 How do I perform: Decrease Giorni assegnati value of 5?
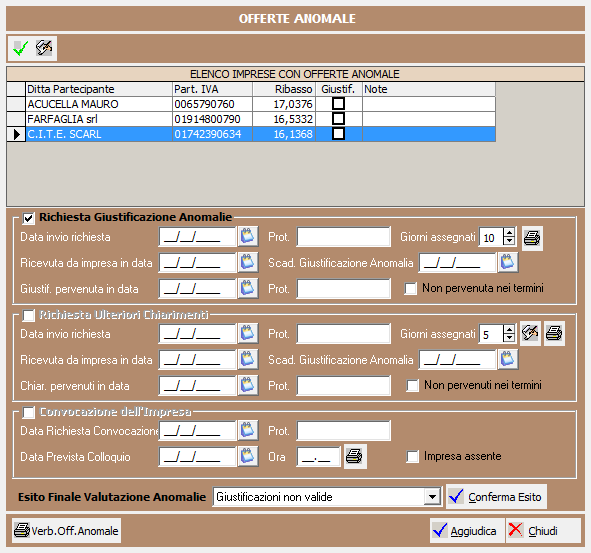(x=509, y=338)
